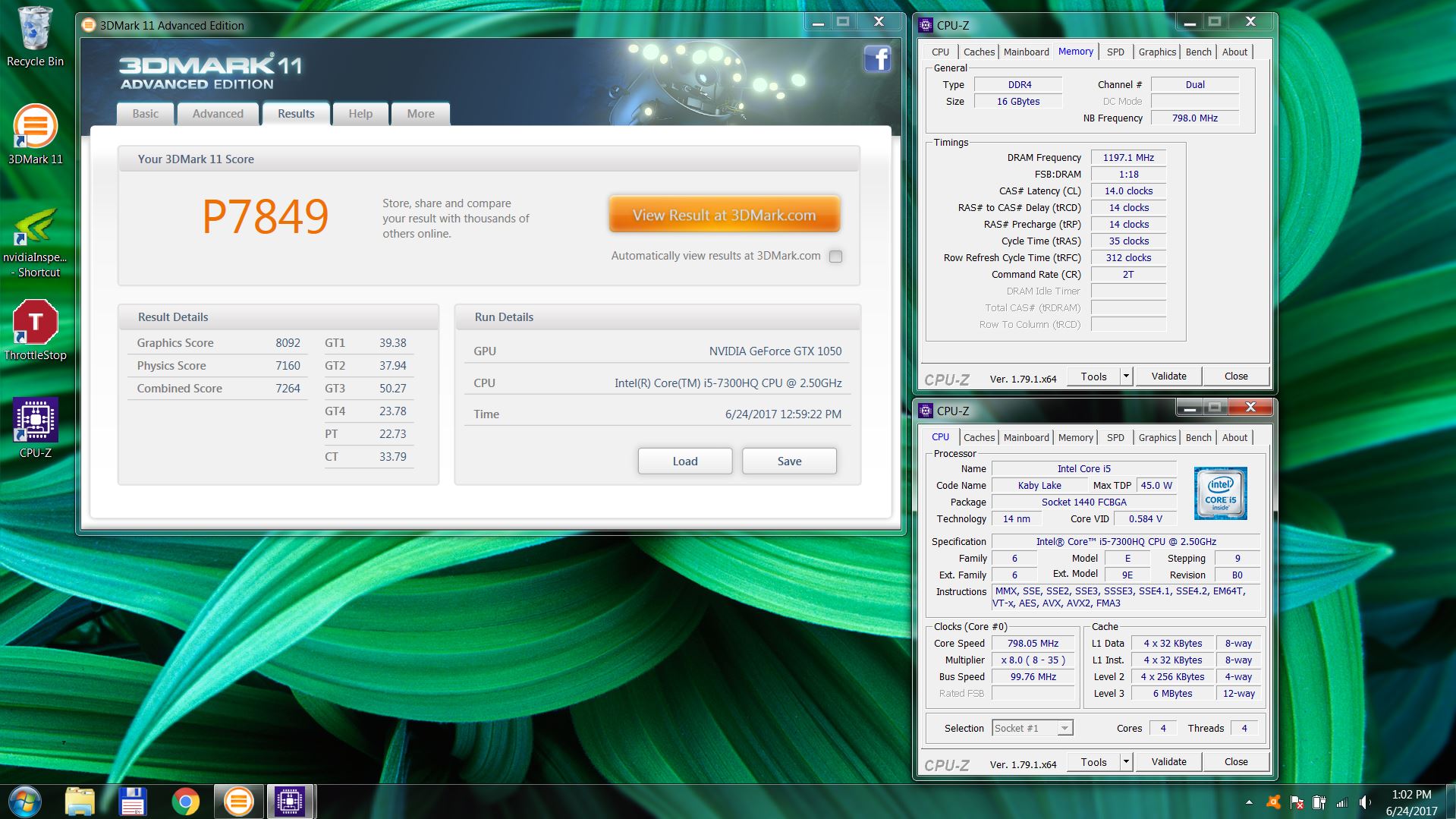Viewport: 1456px width, 819px height.
Task: Click the Graphics Score value 8092
Action: 288,343
